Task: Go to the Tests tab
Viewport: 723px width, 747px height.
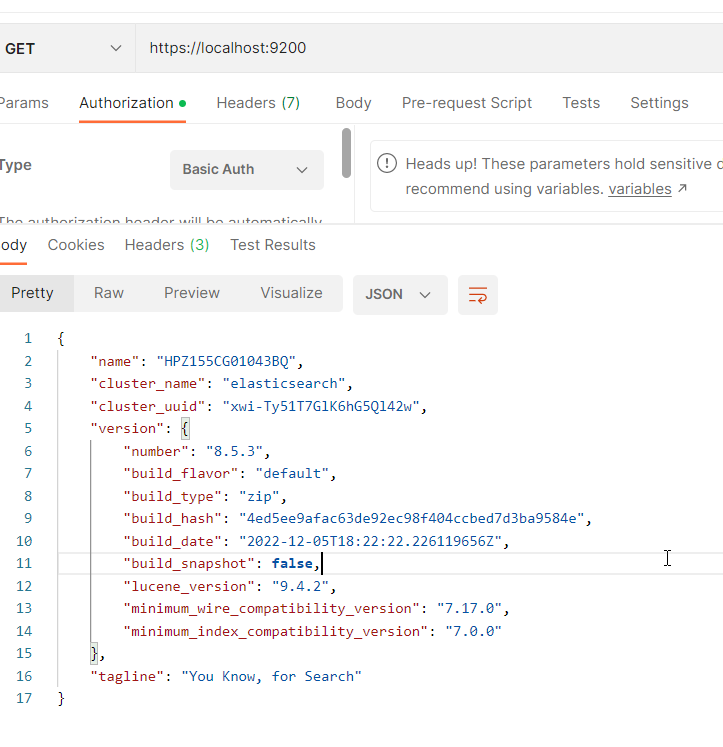Action: [581, 103]
